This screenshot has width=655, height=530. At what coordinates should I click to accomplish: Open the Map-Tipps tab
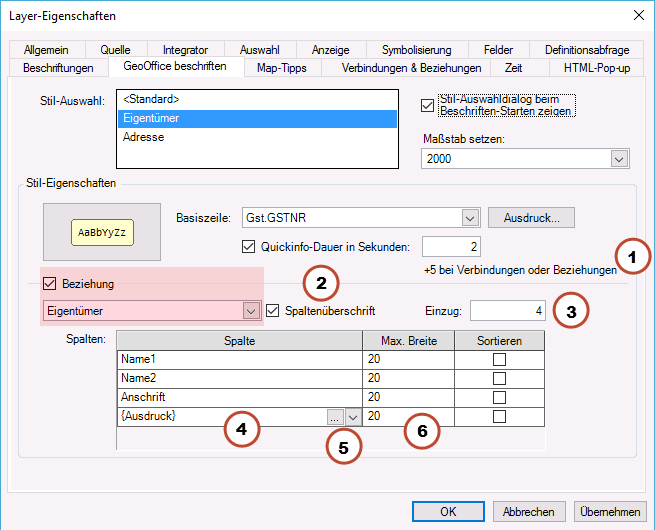point(281,68)
